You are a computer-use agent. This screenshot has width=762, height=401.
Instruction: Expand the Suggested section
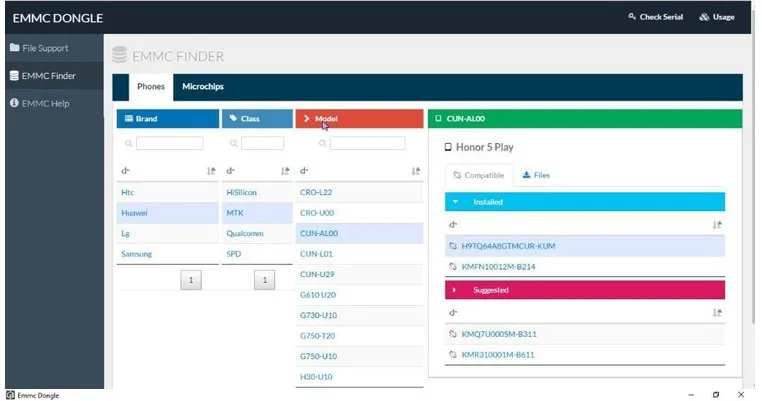pyautogui.click(x=585, y=290)
